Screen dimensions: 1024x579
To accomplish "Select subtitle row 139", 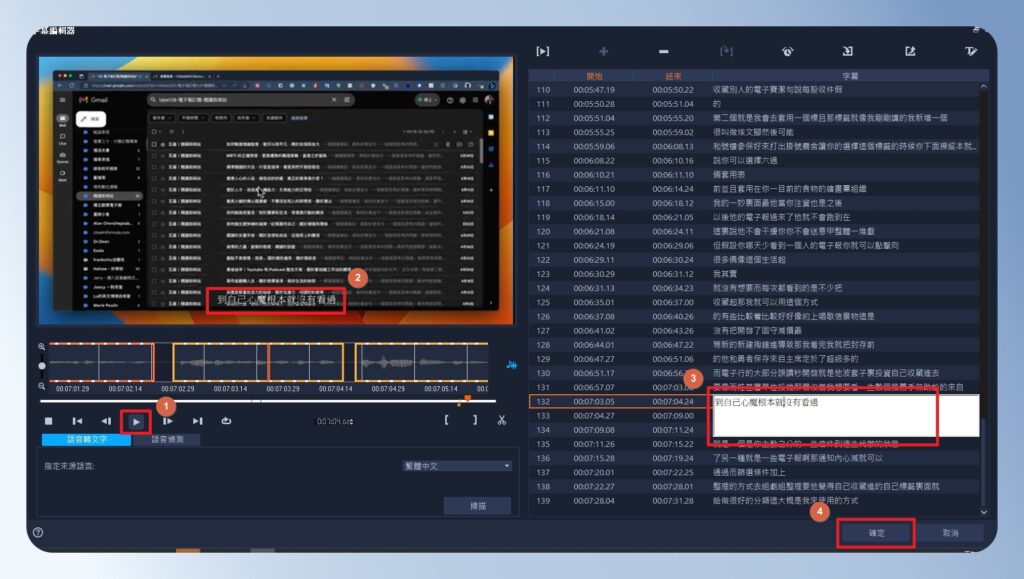I will pyautogui.click(x=754, y=501).
